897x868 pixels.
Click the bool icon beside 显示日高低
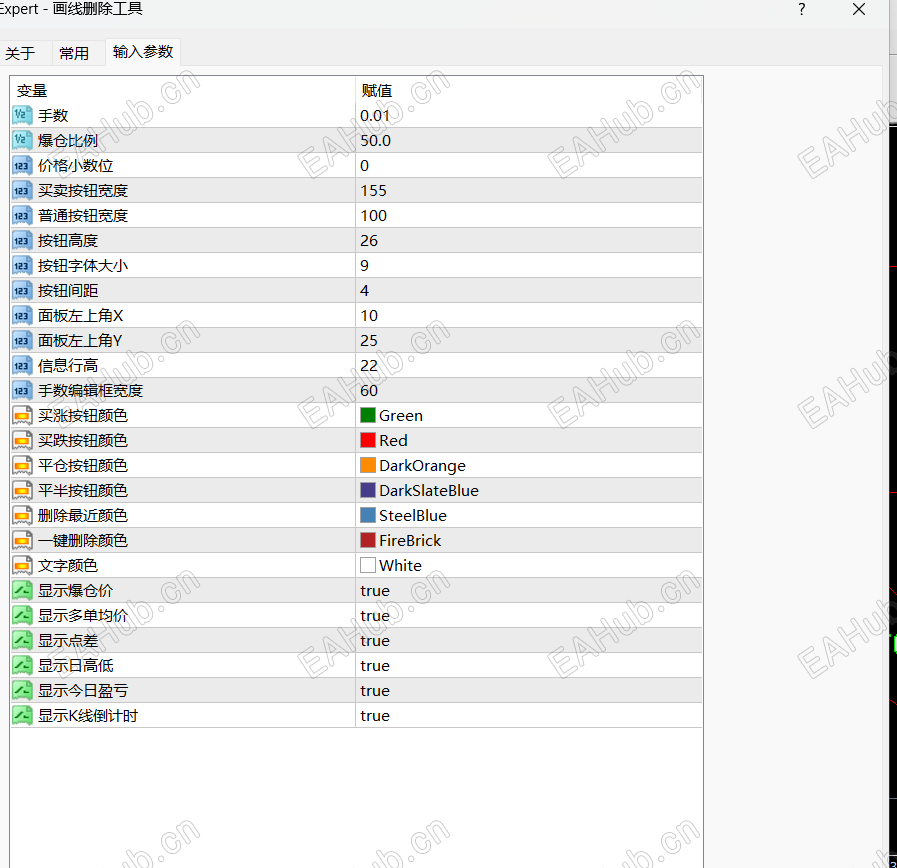(x=22, y=665)
